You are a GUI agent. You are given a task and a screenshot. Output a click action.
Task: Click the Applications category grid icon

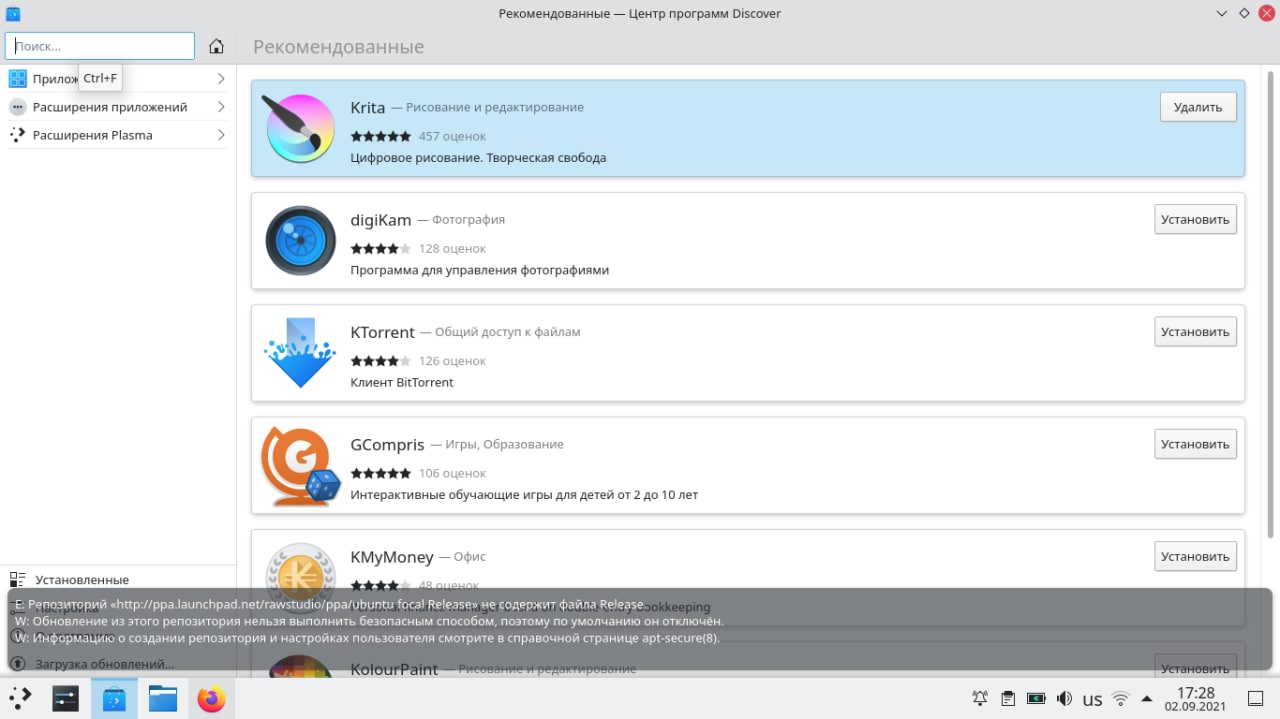point(17,78)
